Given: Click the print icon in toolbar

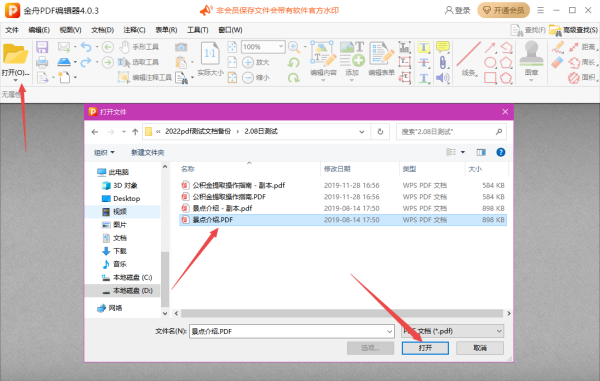Looking at the screenshot, I should click(x=42, y=62).
